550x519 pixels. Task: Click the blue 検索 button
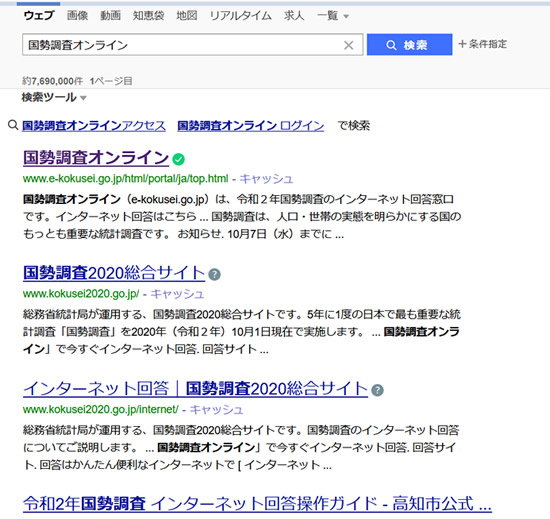tap(409, 45)
